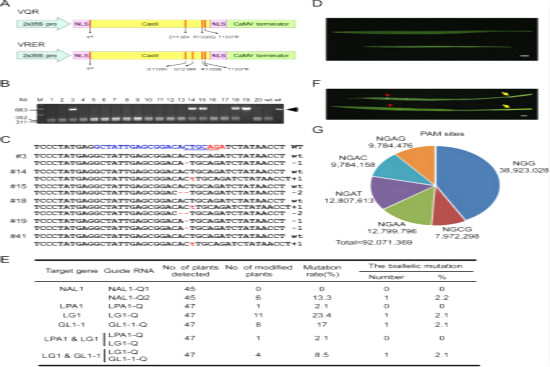Click the Mutation rate(%) column header
The width and height of the screenshot is (550, 367).
[322, 271]
